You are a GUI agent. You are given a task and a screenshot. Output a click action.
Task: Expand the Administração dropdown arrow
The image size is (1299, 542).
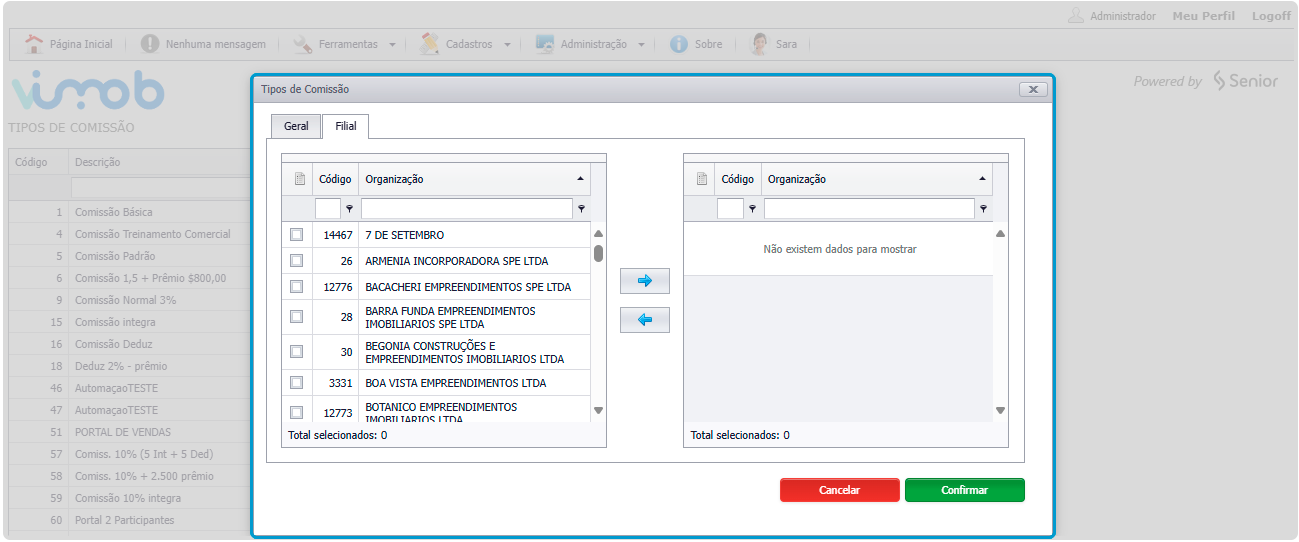641,45
